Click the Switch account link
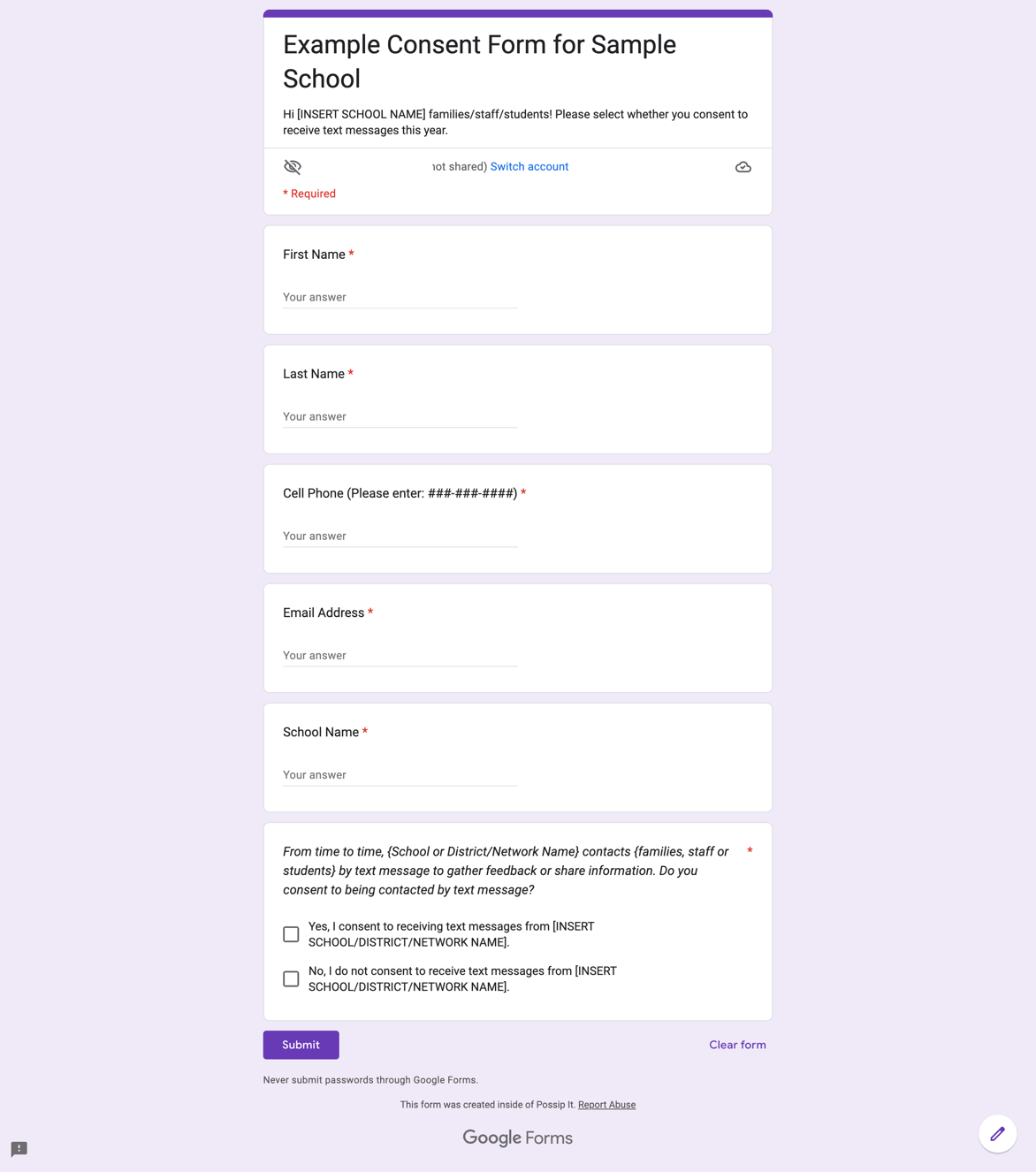This screenshot has width=1036, height=1172. point(529,167)
